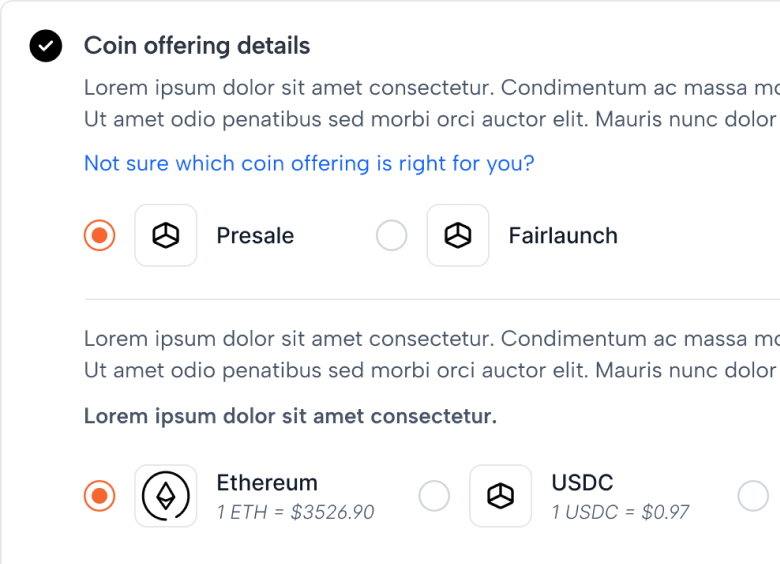The height and width of the screenshot is (564, 780).
Task: Click the Presale cube icon
Action: 166,235
